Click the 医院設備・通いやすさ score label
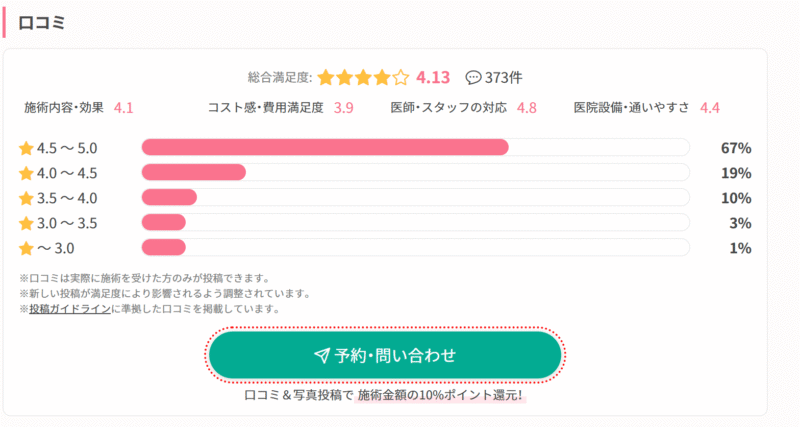 [632, 107]
